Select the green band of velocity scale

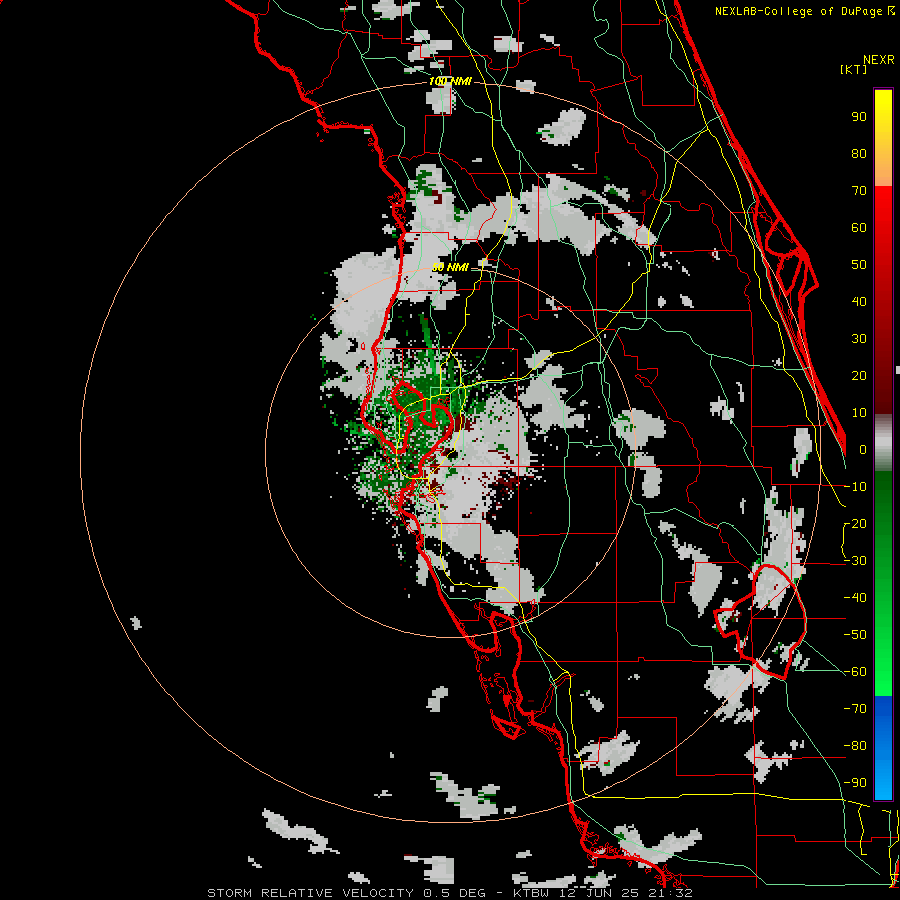click(x=883, y=583)
